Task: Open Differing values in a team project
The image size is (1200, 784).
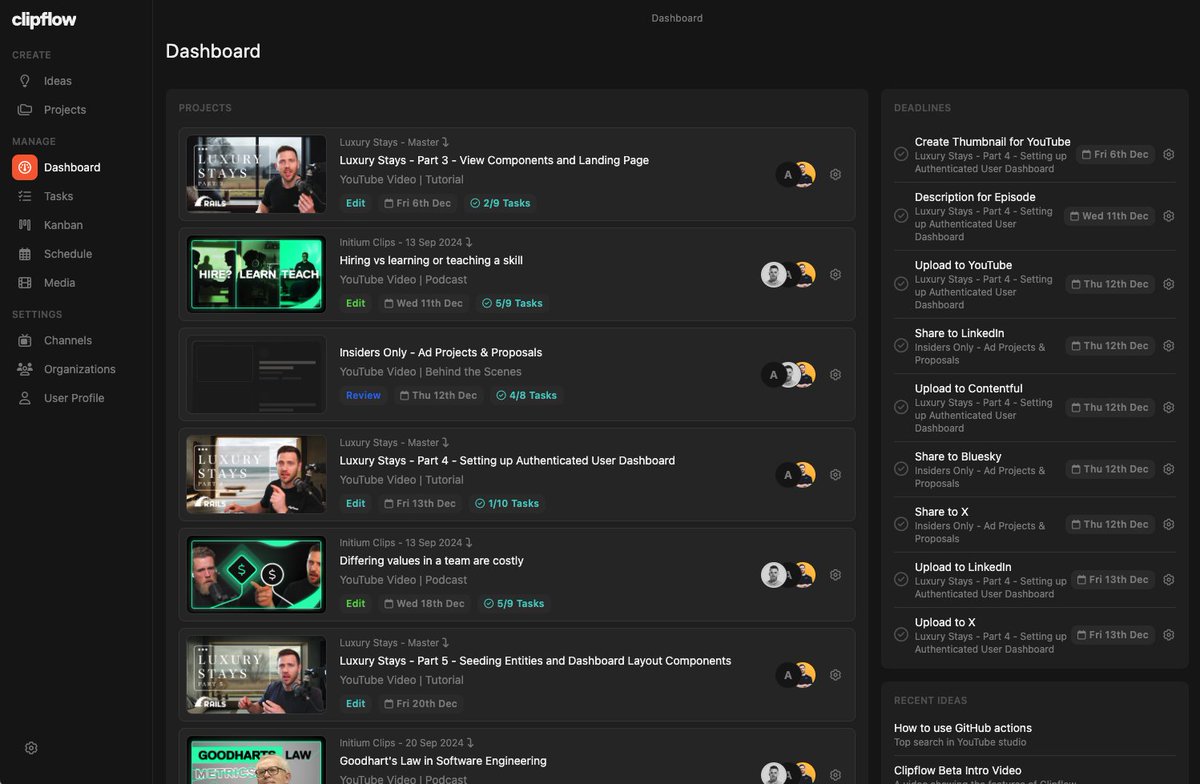Action: [431, 561]
